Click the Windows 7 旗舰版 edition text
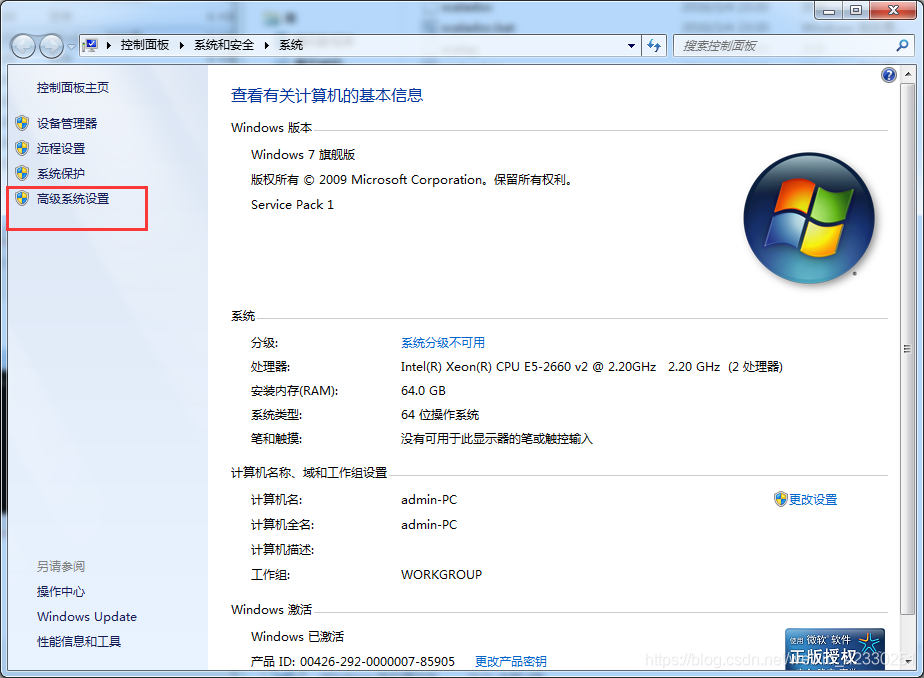The image size is (924, 678). (x=303, y=154)
